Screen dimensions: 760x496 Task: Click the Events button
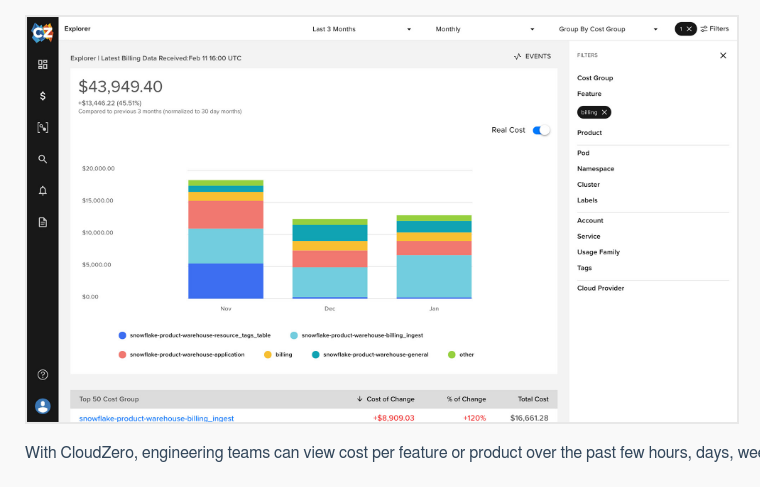click(x=532, y=56)
